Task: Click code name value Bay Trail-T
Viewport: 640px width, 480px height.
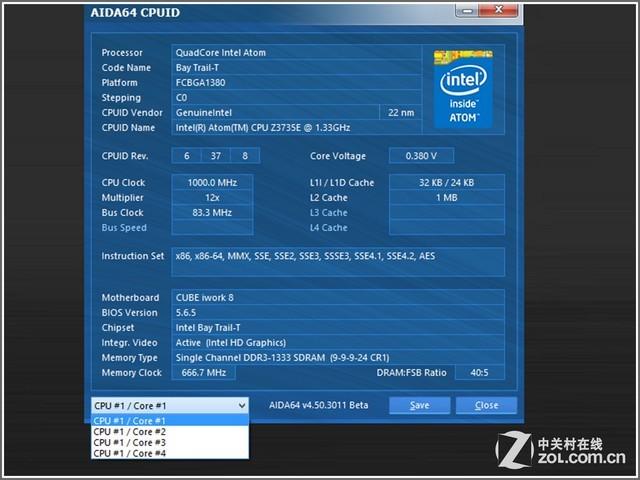Action: [x=296, y=68]
